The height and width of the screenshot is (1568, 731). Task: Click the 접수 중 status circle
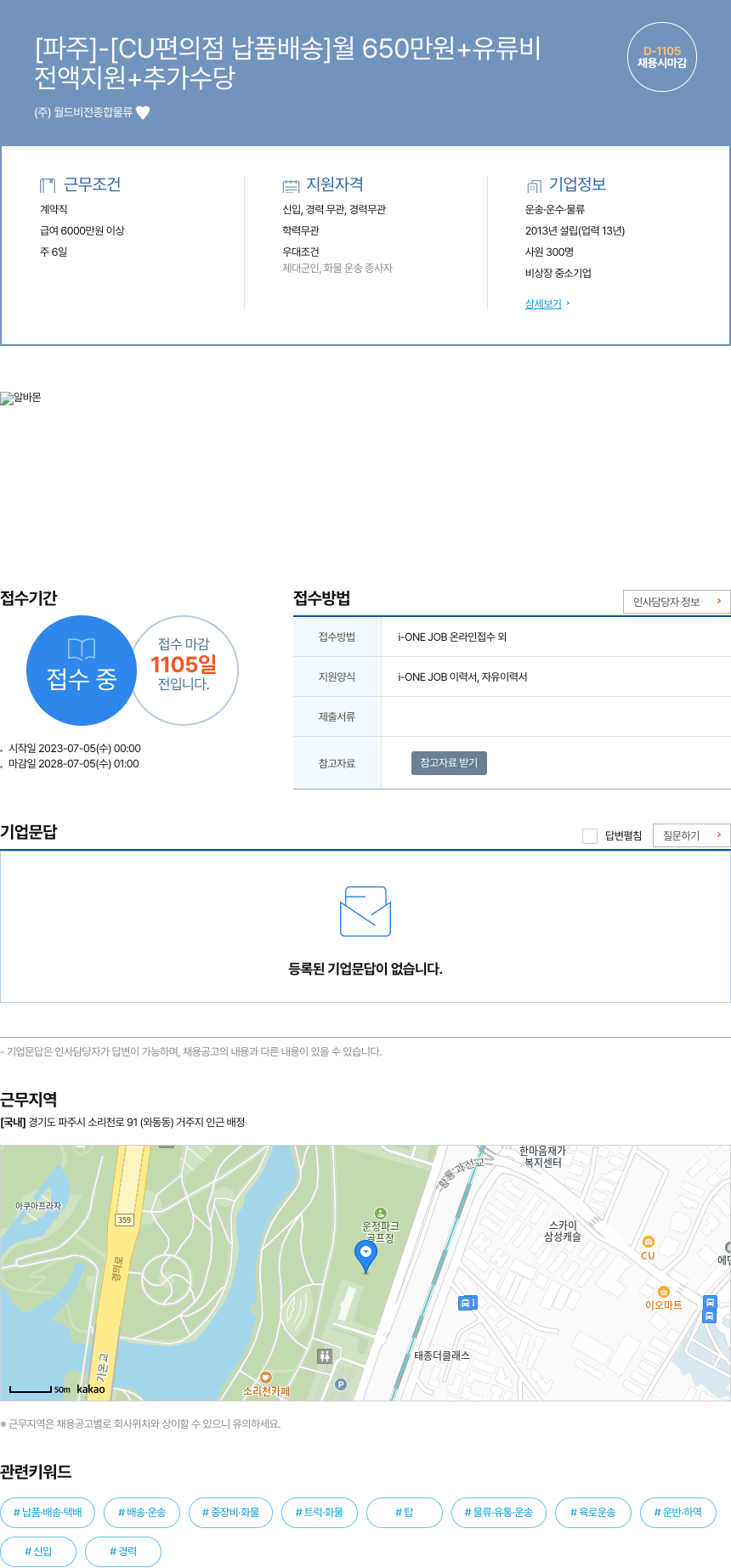(82, 671)
